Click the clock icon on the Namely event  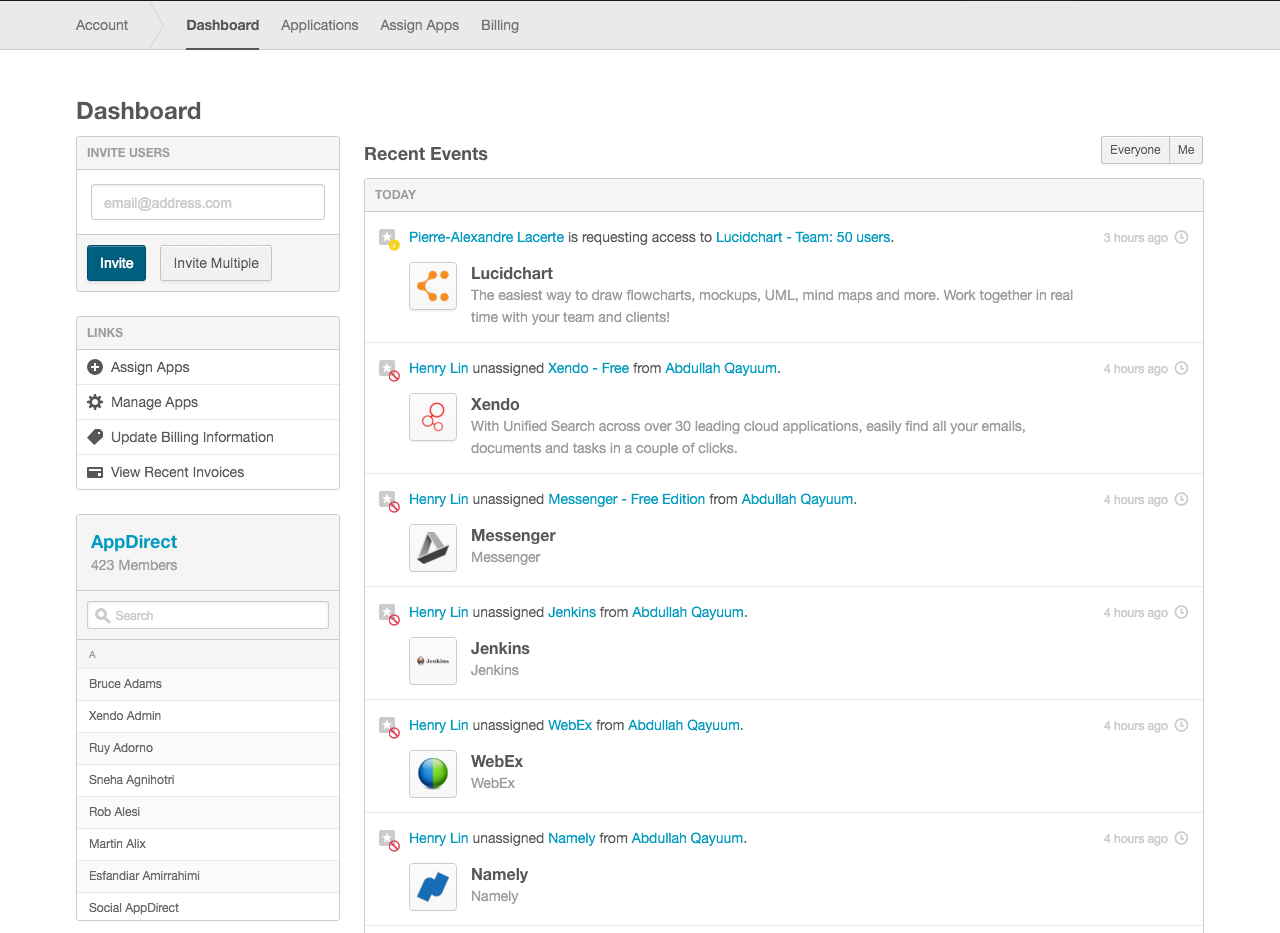1181,838
